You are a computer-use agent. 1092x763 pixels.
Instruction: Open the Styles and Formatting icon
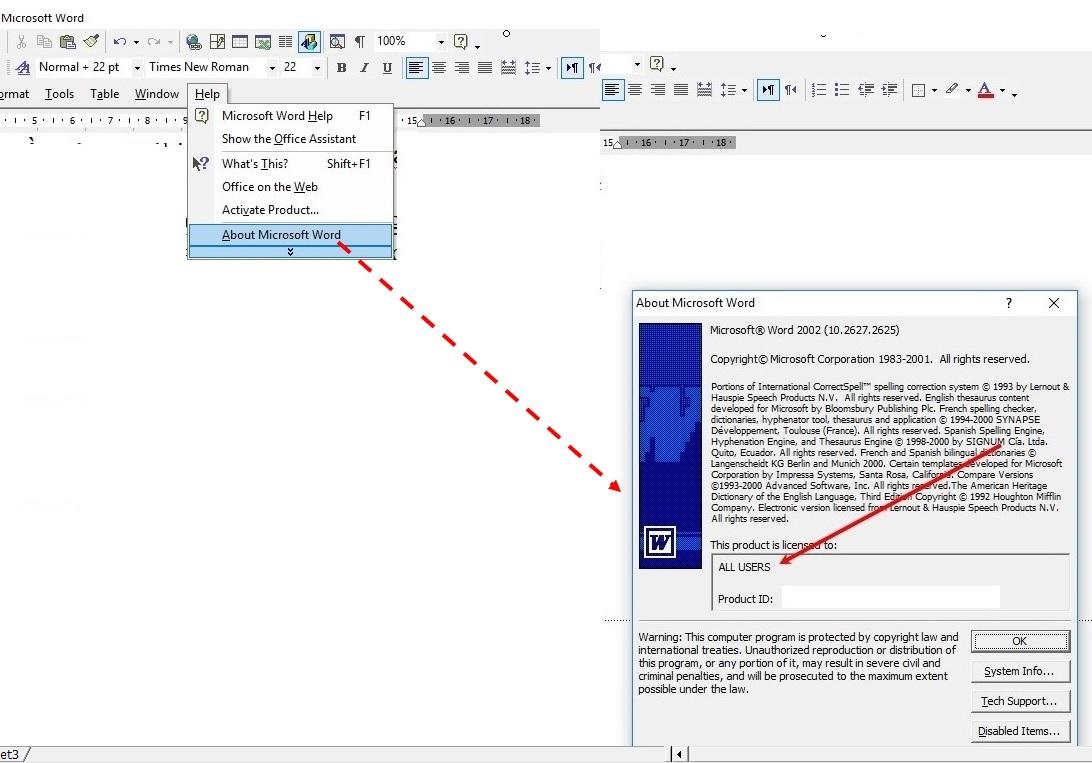tap(23, 68)
